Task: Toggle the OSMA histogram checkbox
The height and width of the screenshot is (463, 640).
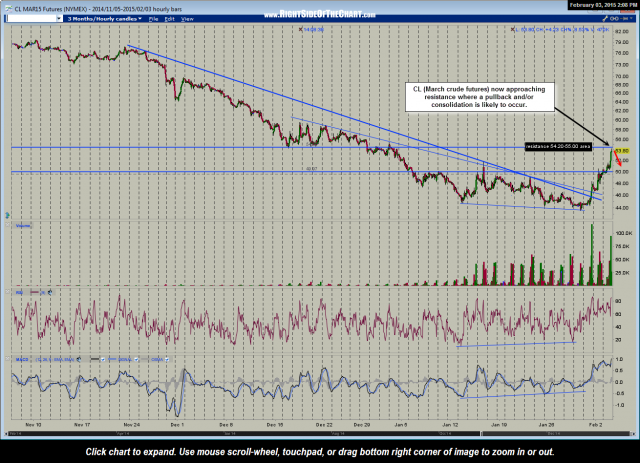Action: 167,360
